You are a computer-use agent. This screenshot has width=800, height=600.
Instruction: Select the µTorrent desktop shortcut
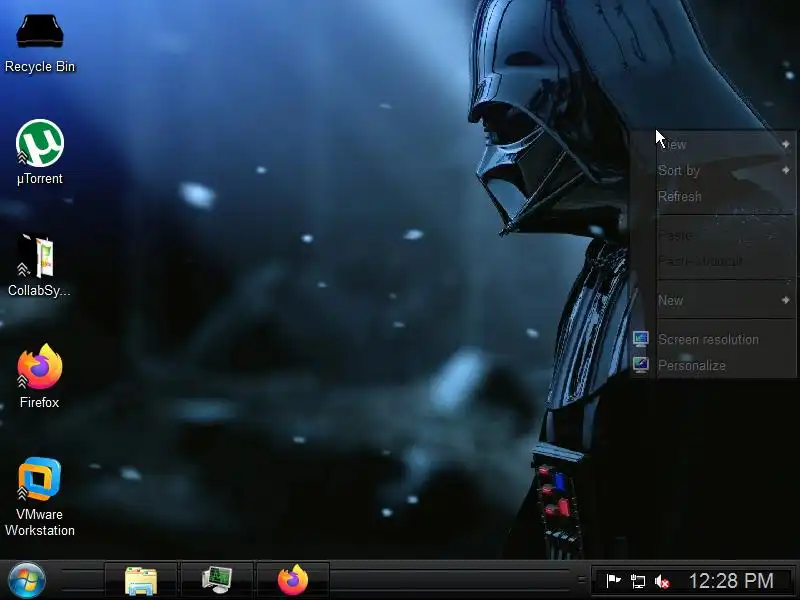(40, 152)
